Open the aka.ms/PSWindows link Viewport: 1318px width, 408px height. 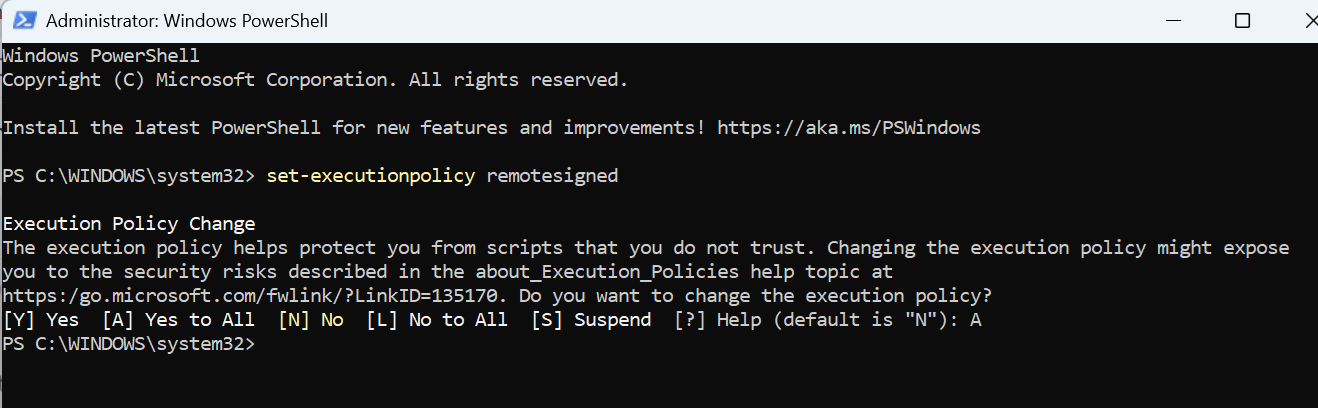click(x=849, y=128)
